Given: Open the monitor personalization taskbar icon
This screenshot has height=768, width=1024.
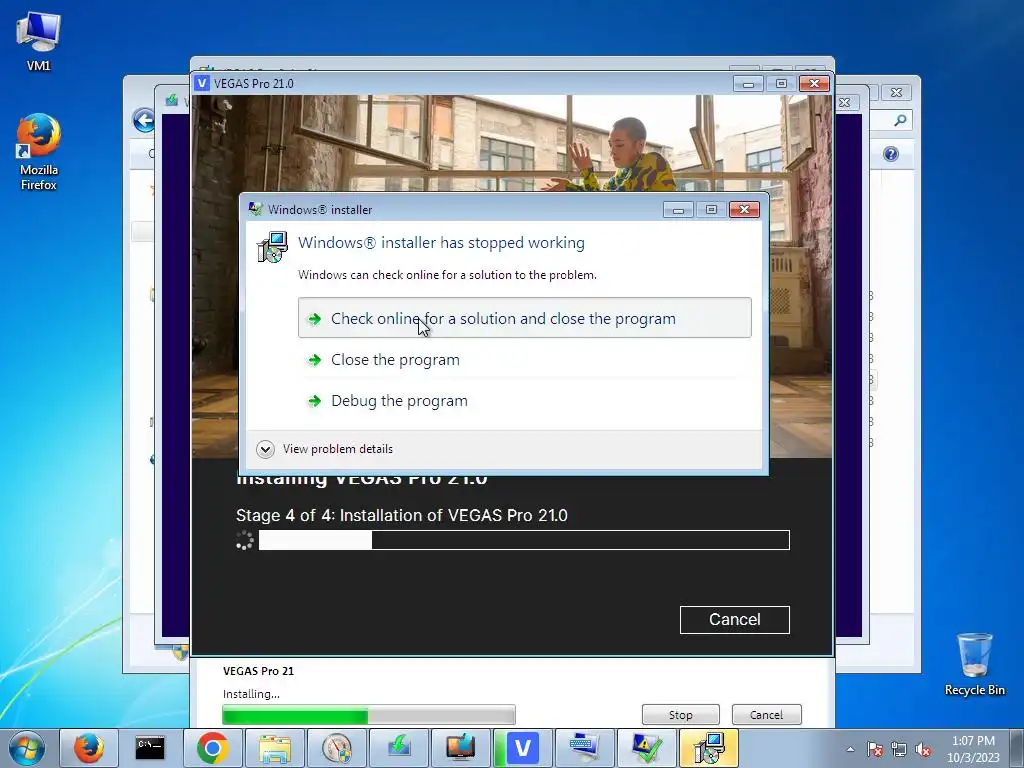Looking at the screenshot, I should coord(460,748).
